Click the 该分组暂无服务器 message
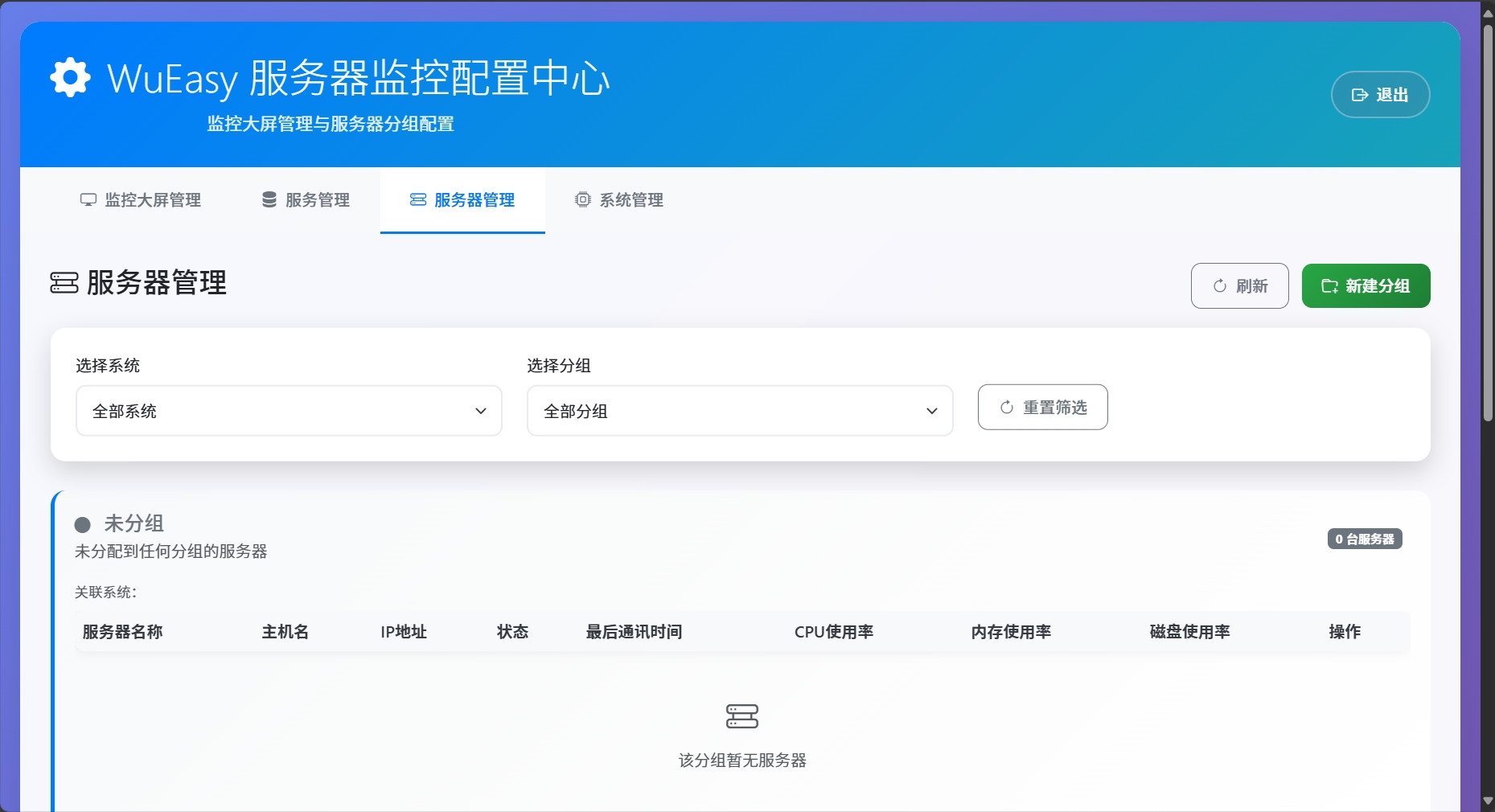This screenshot has width=1495, height=812. 742,761
